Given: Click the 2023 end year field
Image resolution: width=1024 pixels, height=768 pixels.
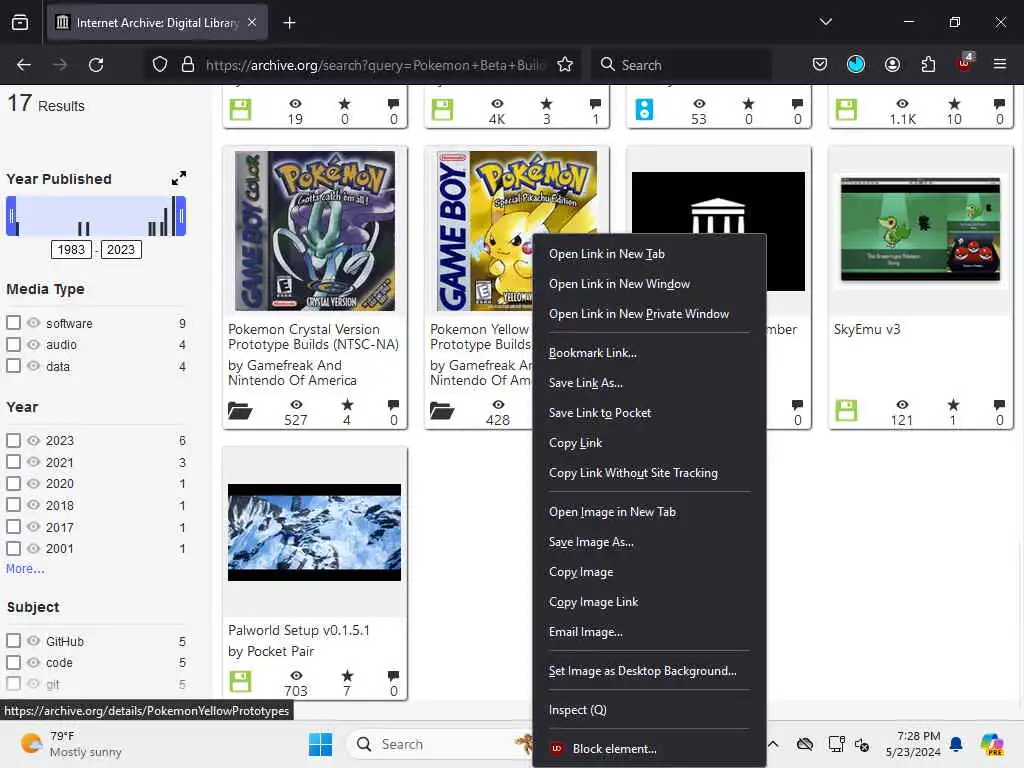Looking at the screenshot, I should pyautogui.click(x=121, y=249).
